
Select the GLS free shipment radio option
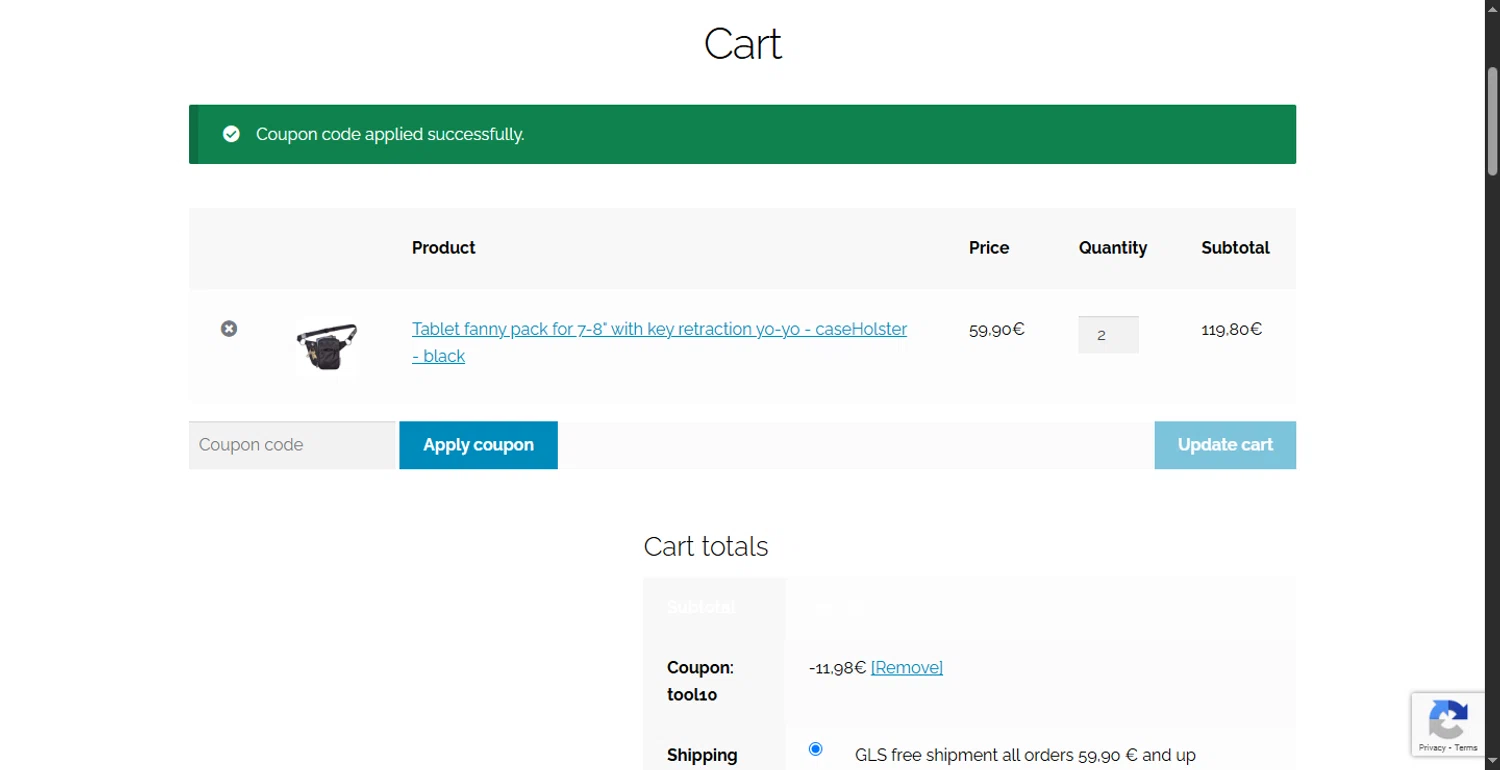coord(816,749)
